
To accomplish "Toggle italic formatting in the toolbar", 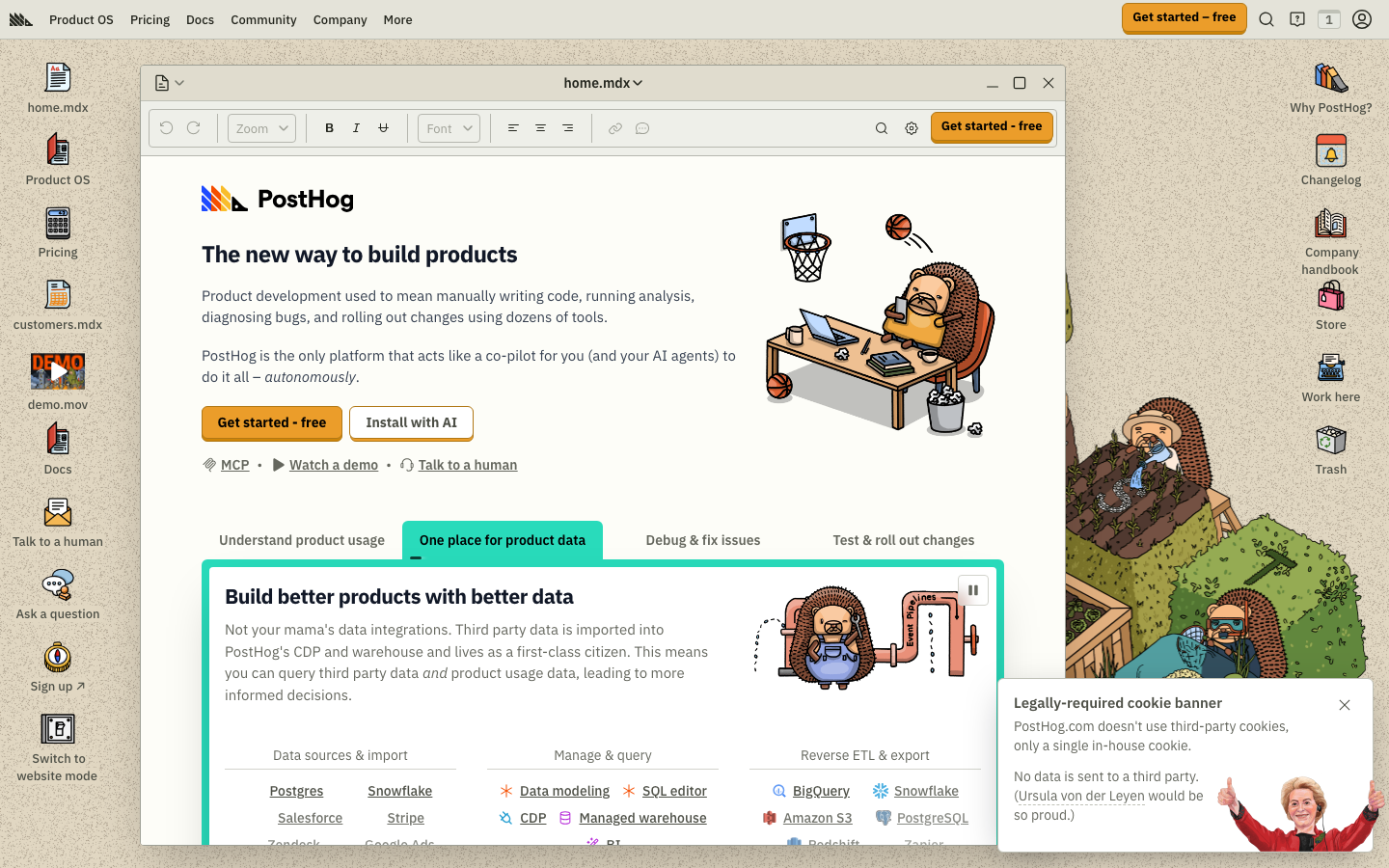I will click(x=356, y=128).
